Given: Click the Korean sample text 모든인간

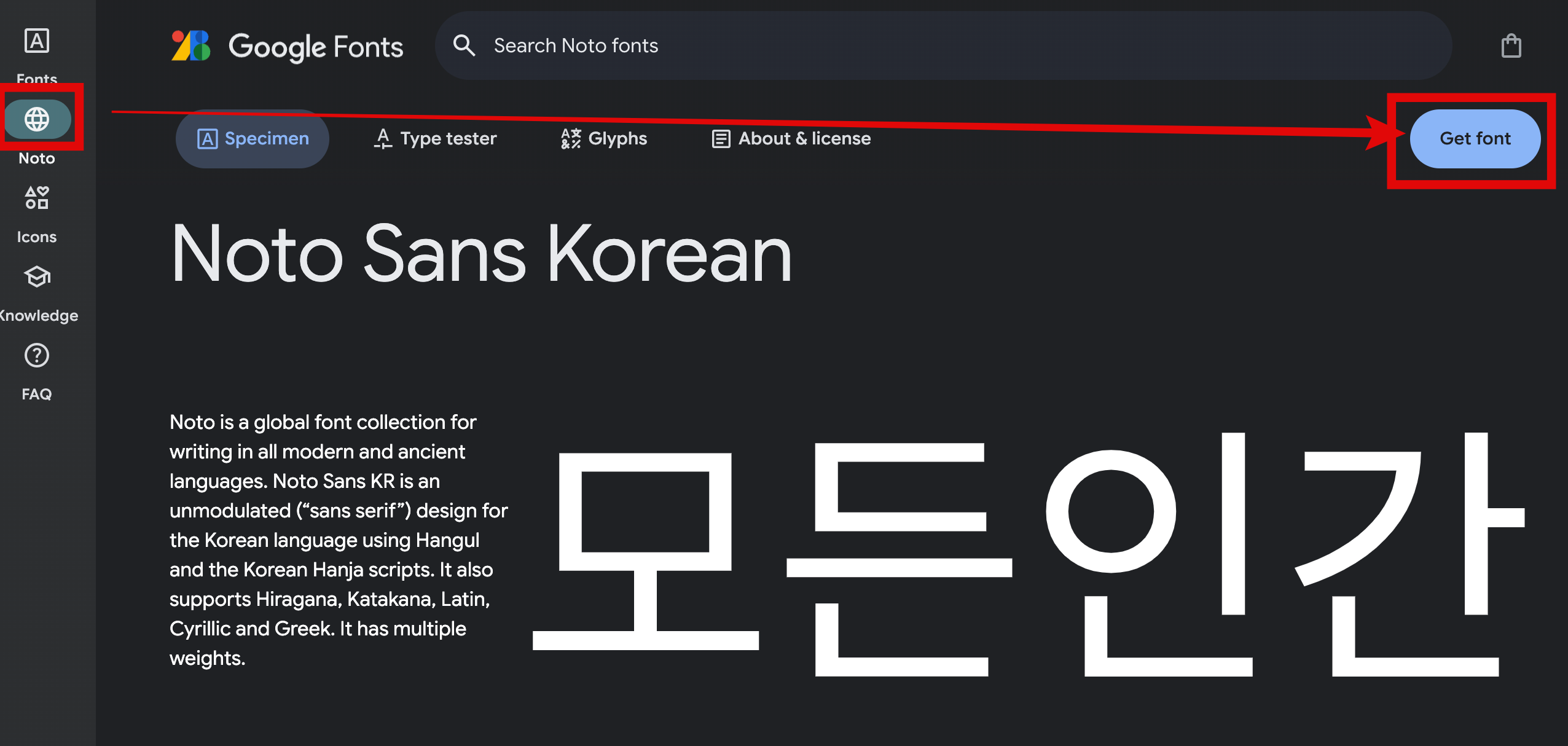Looking at the screenshot, I should pos(1029,554).
